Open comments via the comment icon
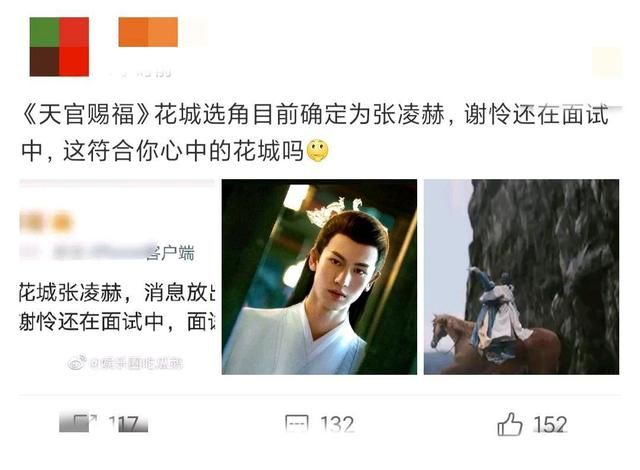 click(297, 424)
